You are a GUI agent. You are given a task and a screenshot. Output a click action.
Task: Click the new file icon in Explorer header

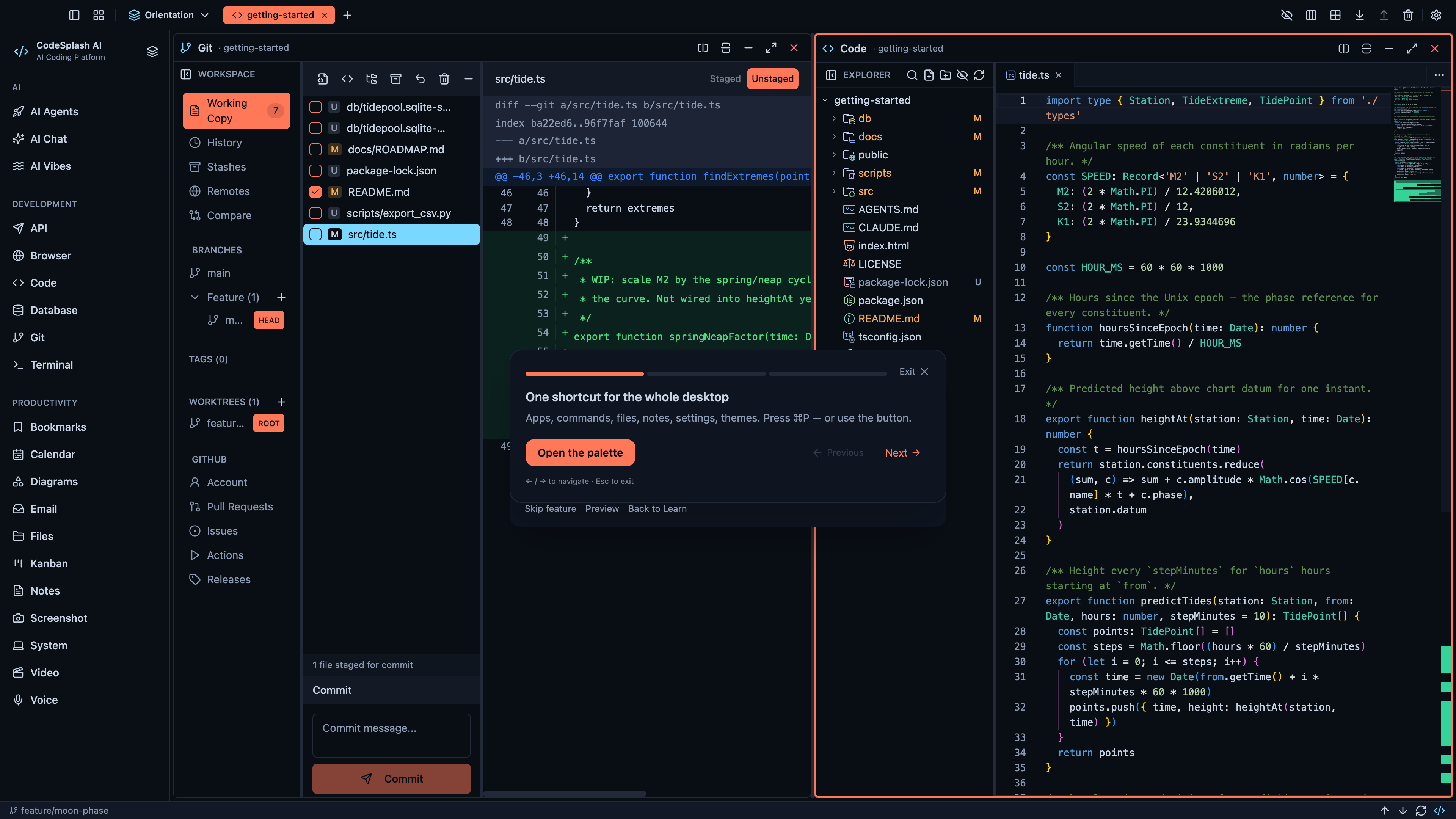(x=929, y=75)
